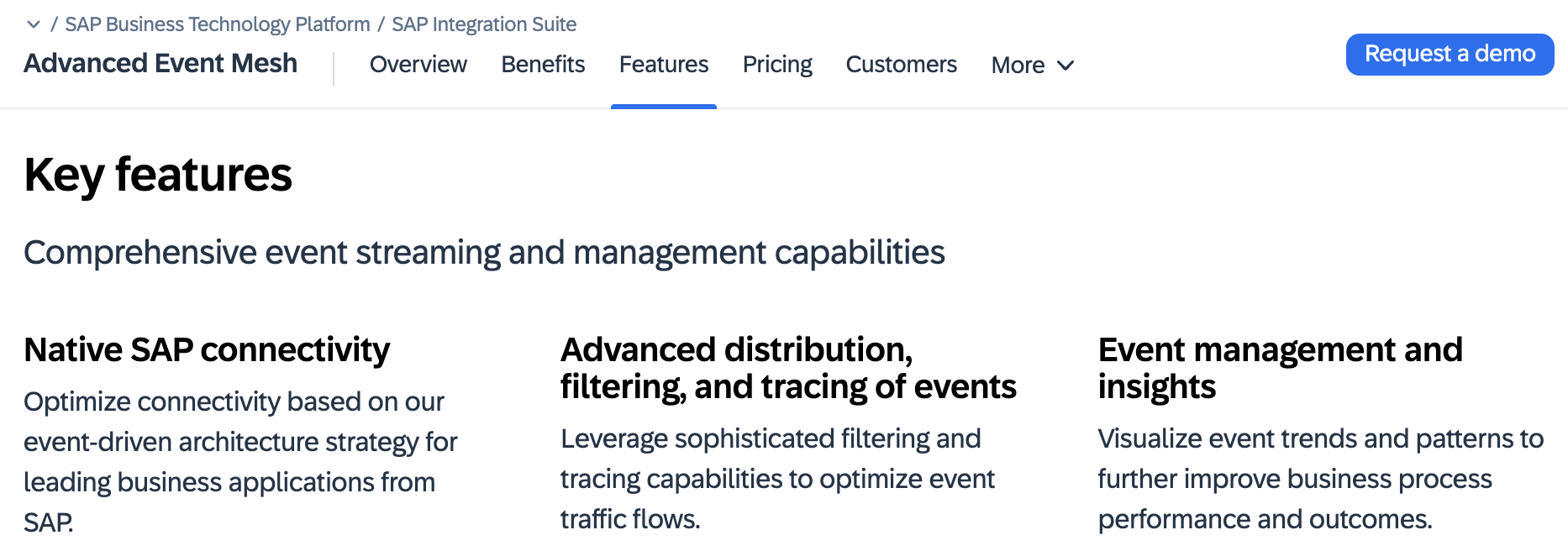The height and width of the screenshot is (551, 1568).
Task: Select the Comprehensive event streaming subtitle text
Action: click(x=484, y=253)
